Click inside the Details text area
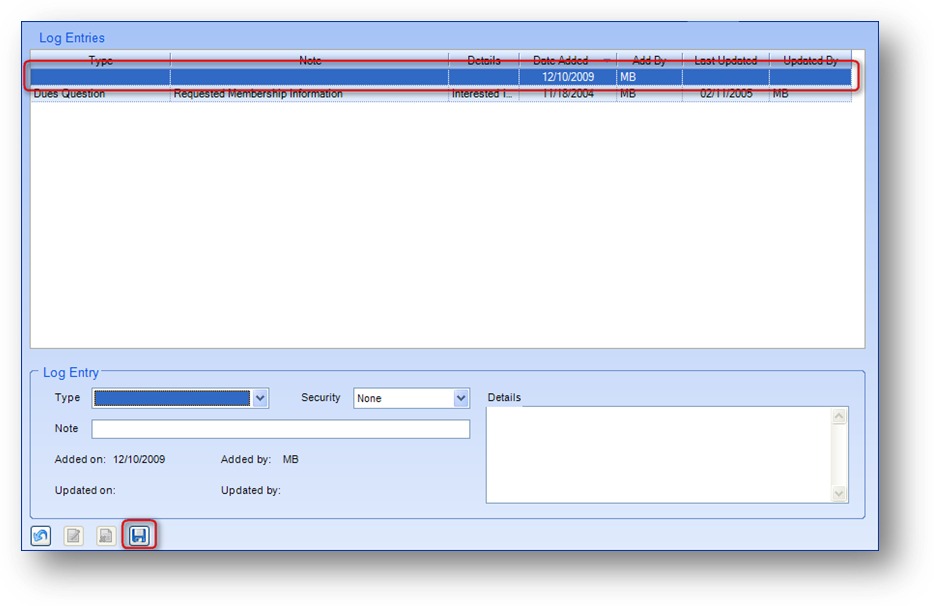This screenshot has height=606, width=934. [659, 455]
